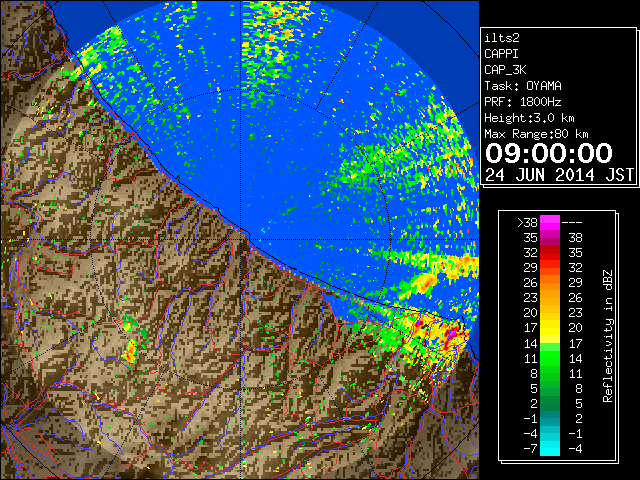Image resolution: width=640 pixels, height=480 pixels.
Task: Click the 'Task: OYAMA' line
Action: tap(523, 86)
